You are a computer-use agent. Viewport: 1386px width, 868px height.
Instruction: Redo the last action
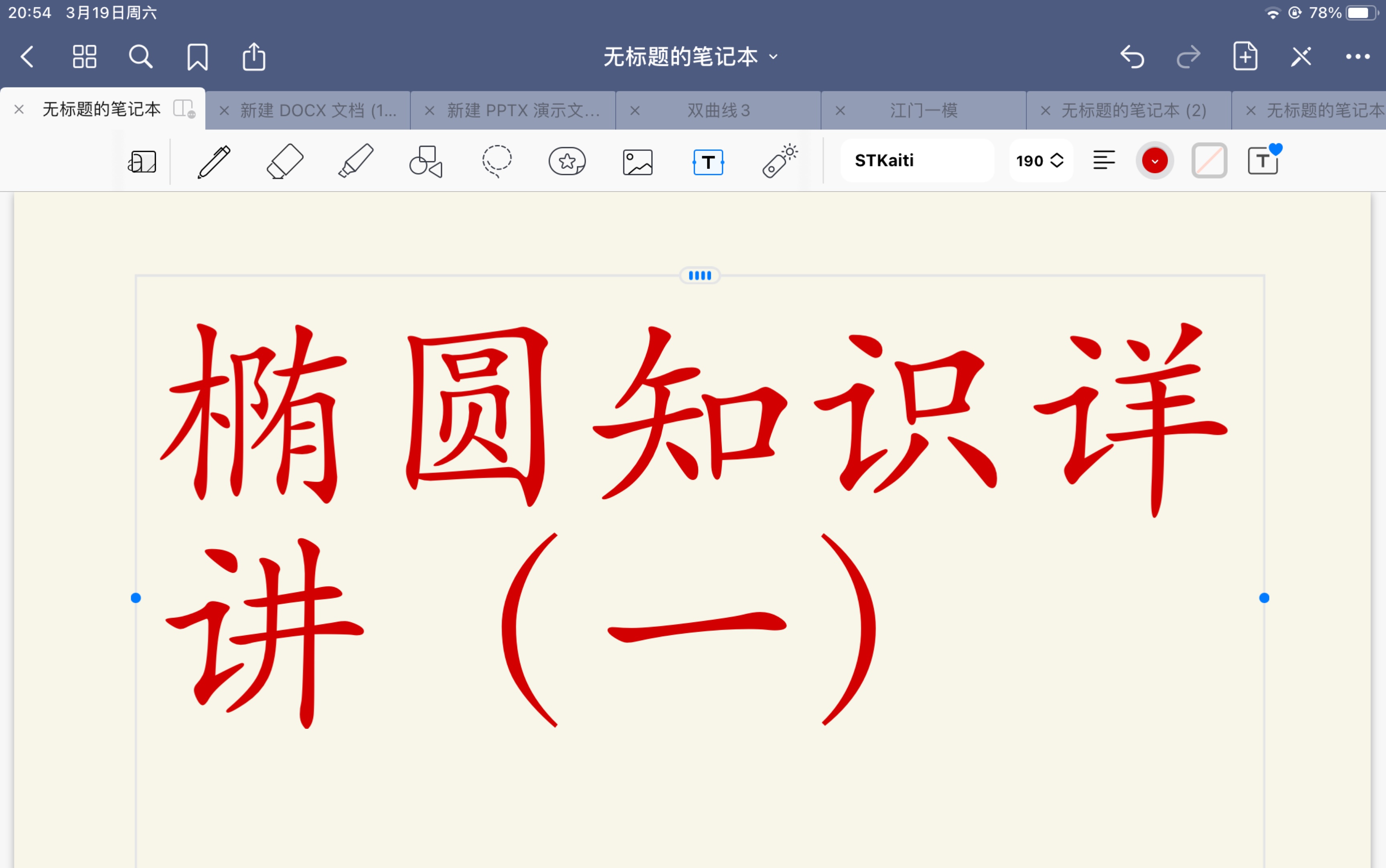(1189, 57)
